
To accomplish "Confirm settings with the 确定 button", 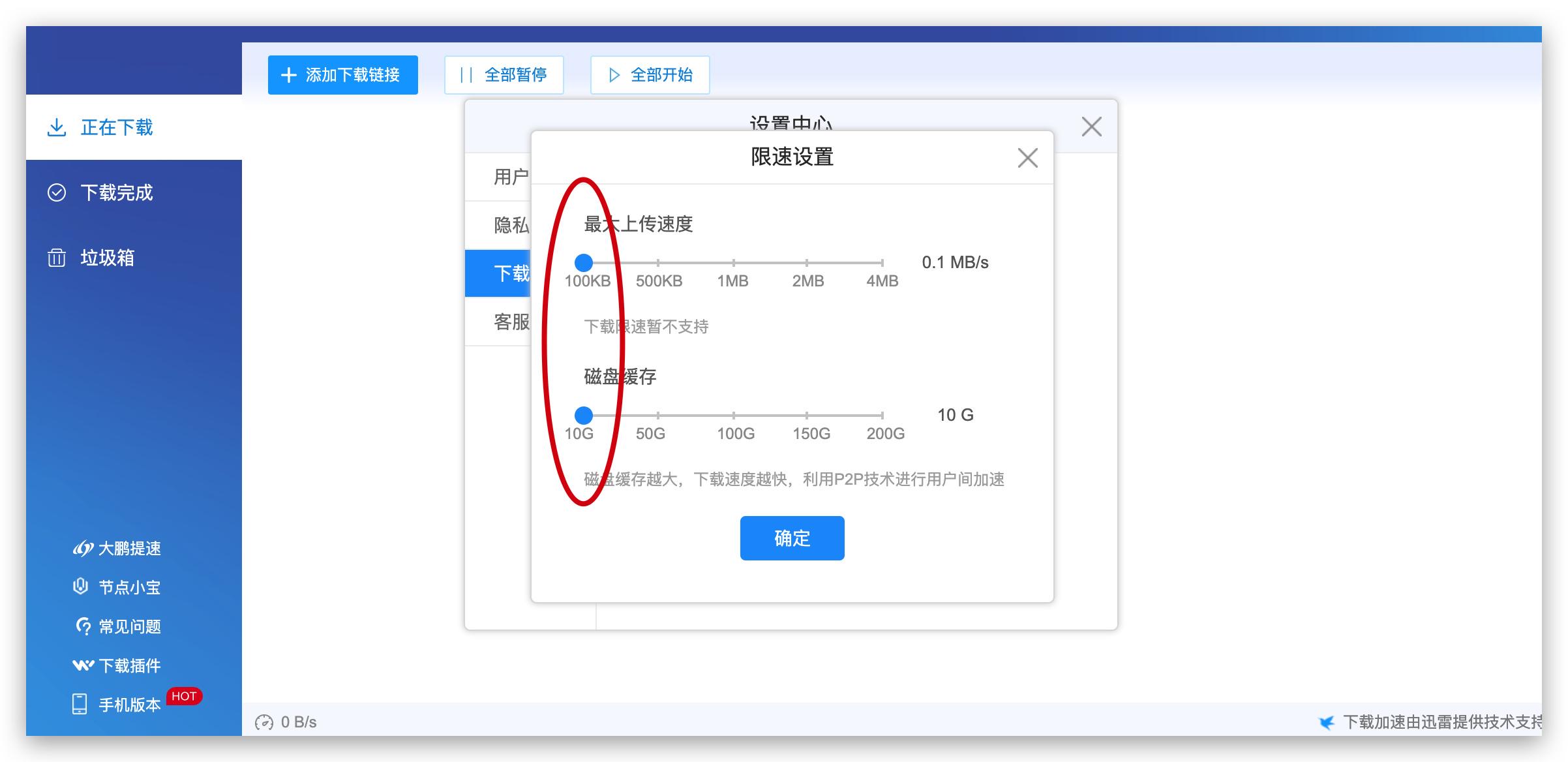I will 791,538.
